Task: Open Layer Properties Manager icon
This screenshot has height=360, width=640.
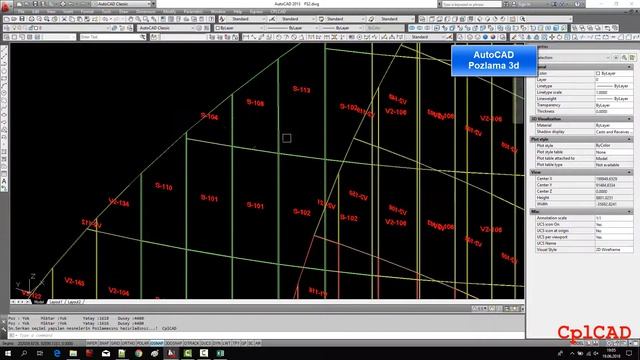Action: pyautogui.click(x=7, y=28)
